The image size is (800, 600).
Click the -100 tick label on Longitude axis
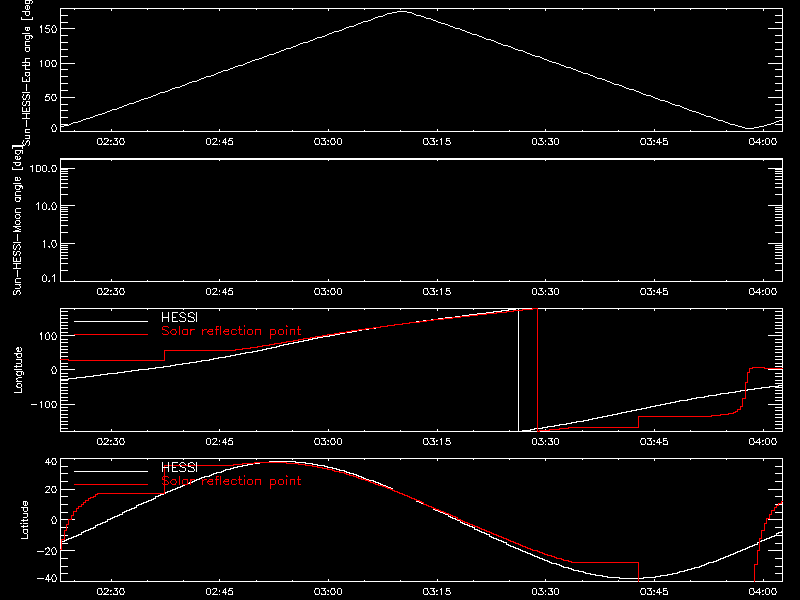(44, 404)
